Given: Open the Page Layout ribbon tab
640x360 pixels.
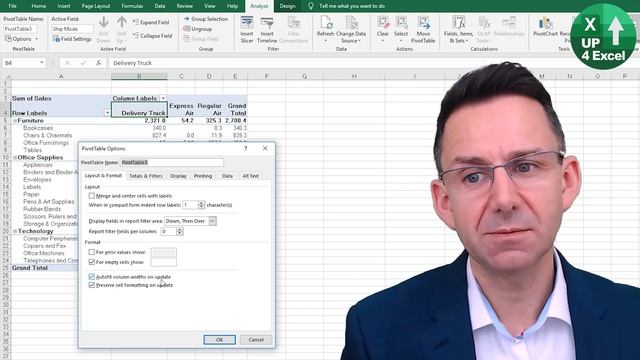Looking at the screenshot, I should click(x=96, y=6).
